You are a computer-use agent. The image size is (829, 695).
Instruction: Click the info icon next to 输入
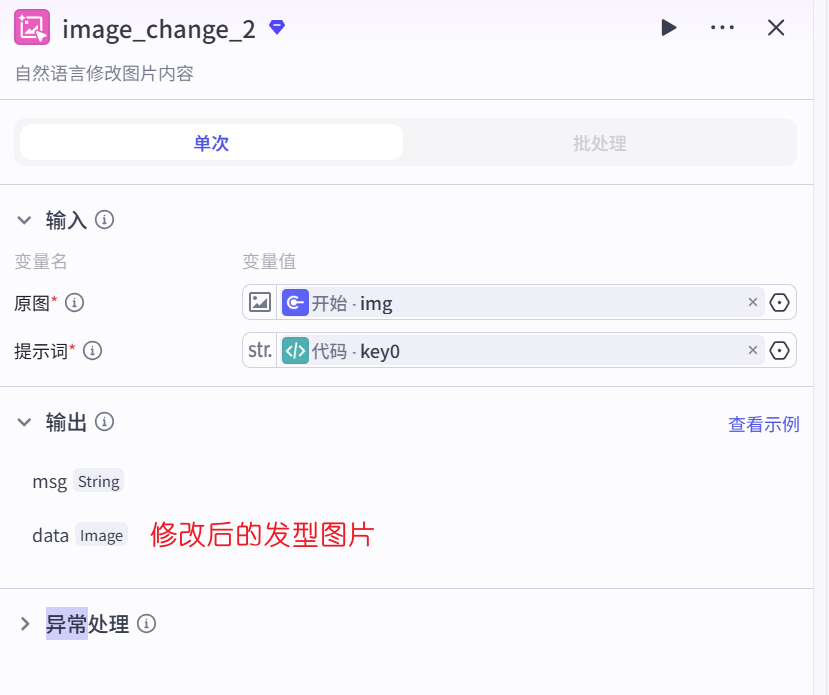[104, 220]
